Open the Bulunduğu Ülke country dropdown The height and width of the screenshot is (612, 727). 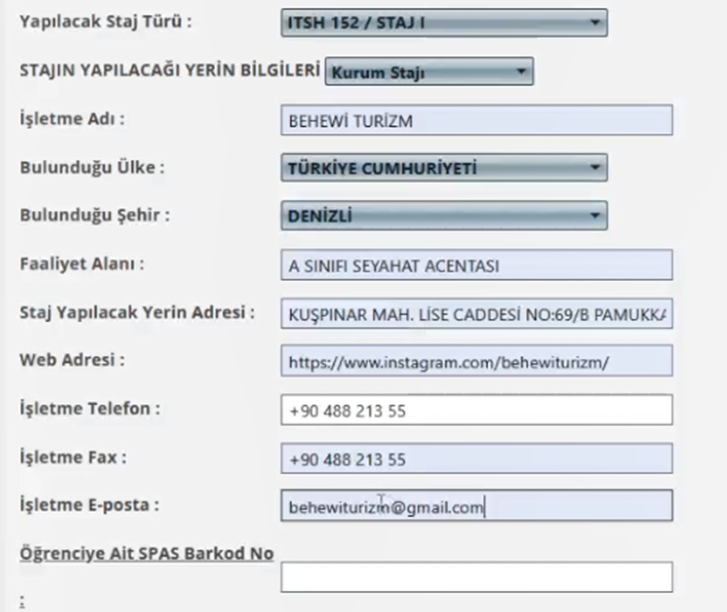[x=444, y=167]
